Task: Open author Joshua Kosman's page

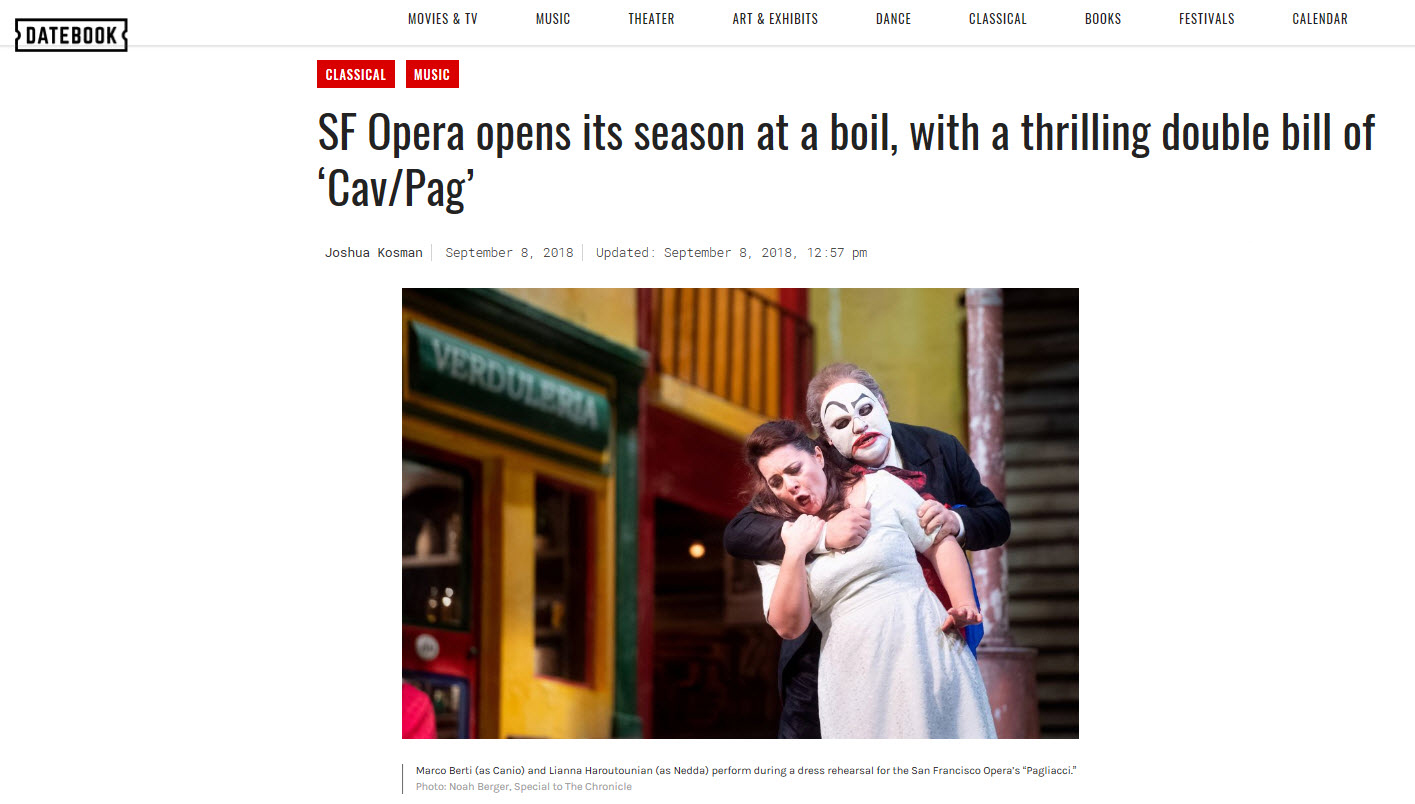Action: click(374, 253)
